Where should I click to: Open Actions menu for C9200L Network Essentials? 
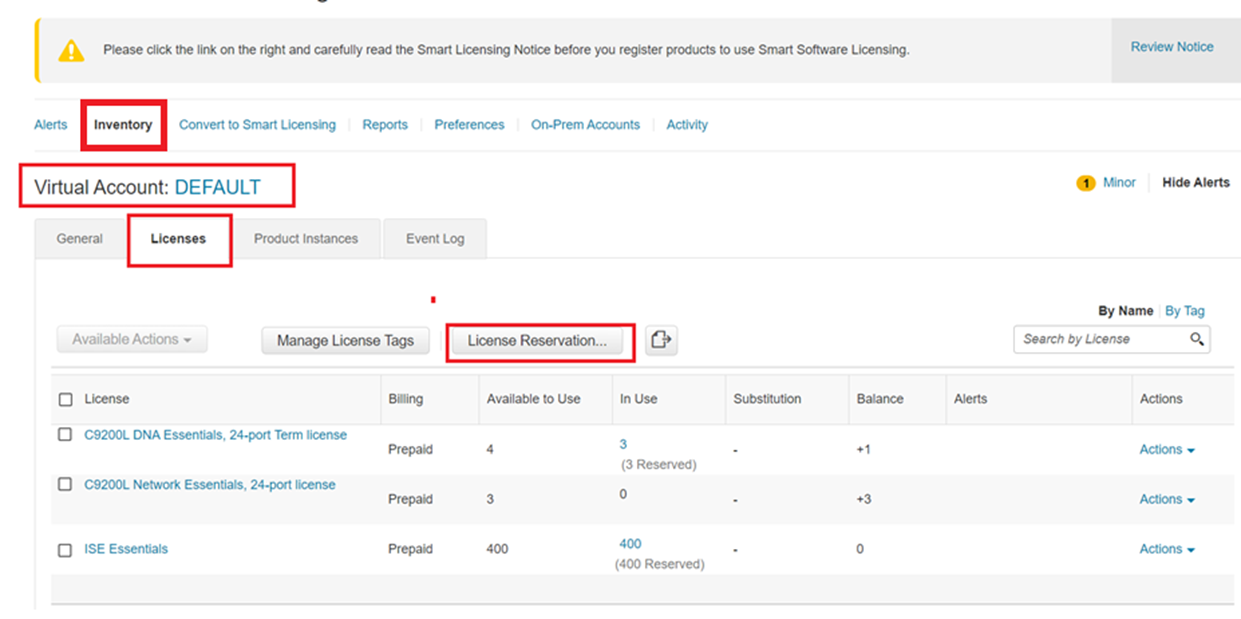click(x=1167, y=499)
